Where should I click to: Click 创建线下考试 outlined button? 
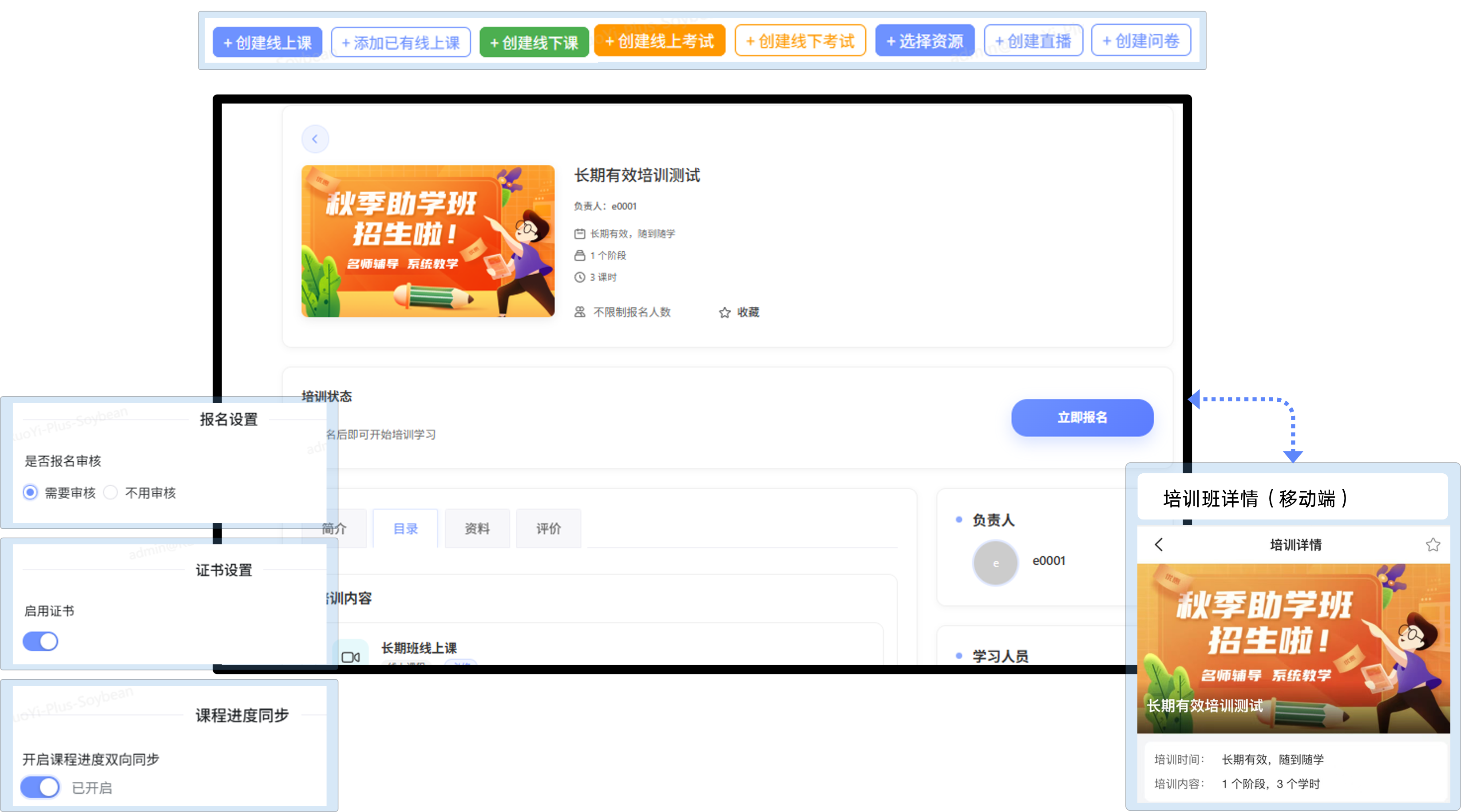click(800, 40)
